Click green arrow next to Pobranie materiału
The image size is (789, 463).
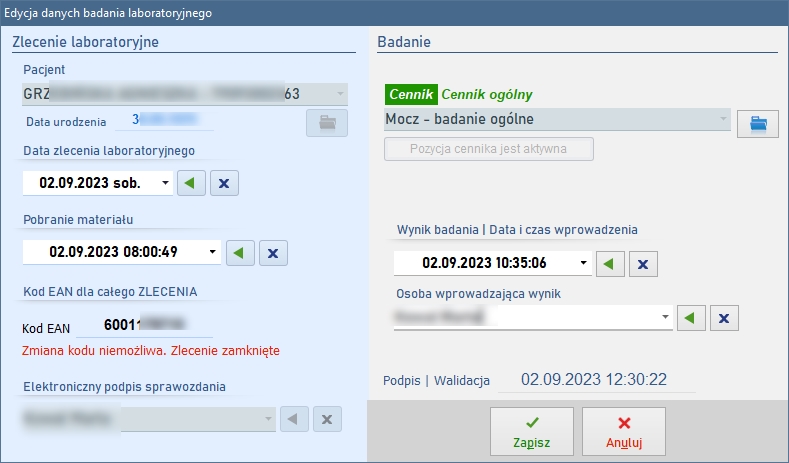point(241,252)
